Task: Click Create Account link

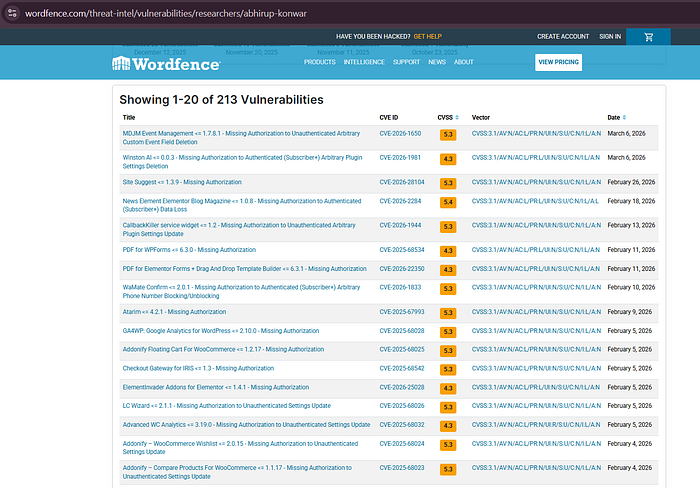Action: click(x=563, y=37)
